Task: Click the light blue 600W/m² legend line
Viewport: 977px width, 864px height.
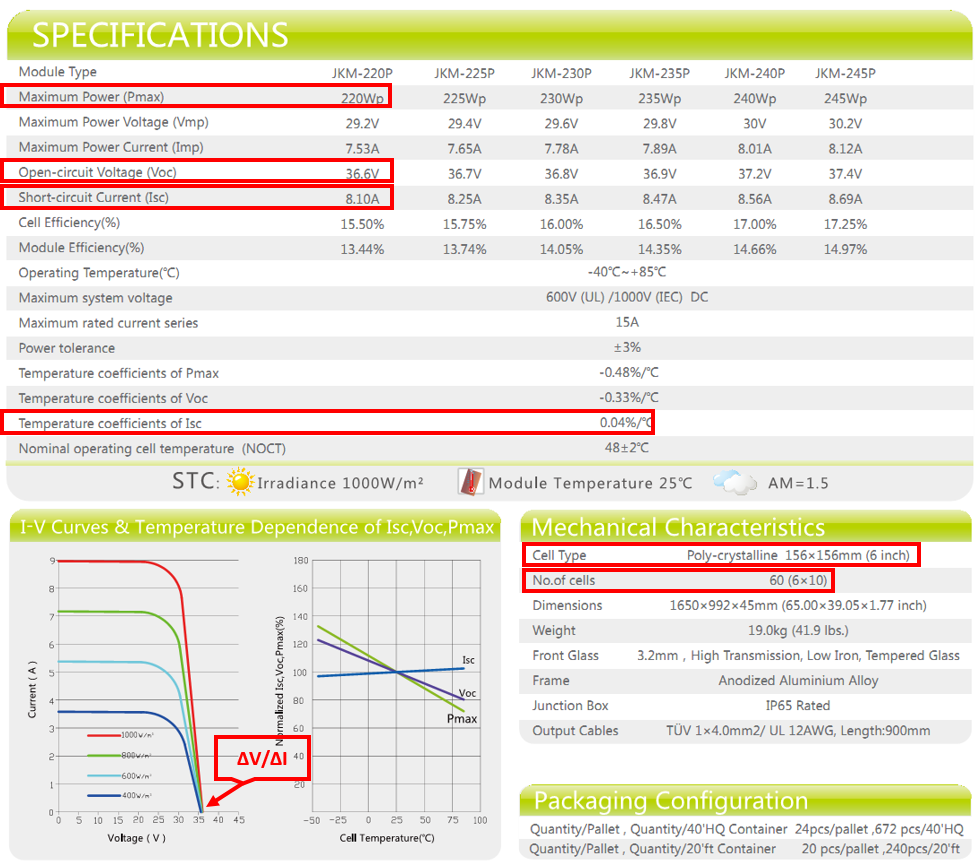Action: coord(104,775)
